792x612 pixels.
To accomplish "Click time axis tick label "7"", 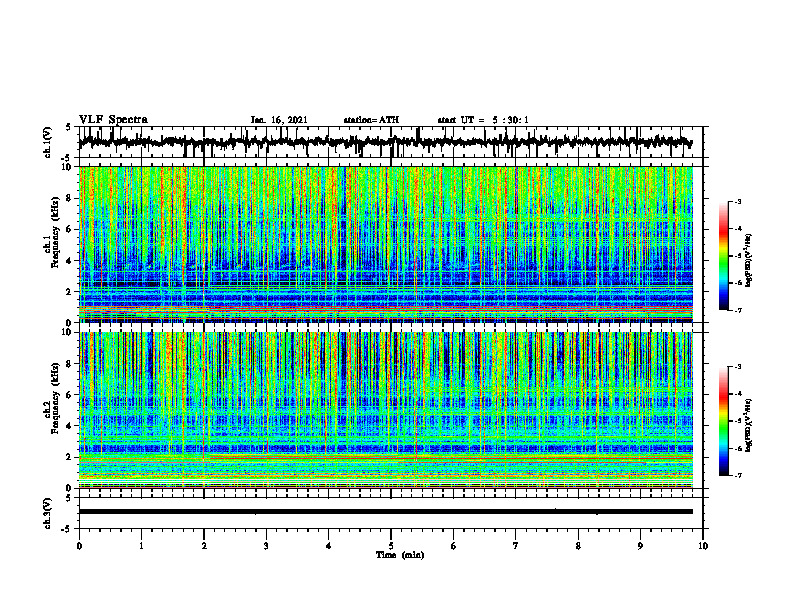I will 516,546.
